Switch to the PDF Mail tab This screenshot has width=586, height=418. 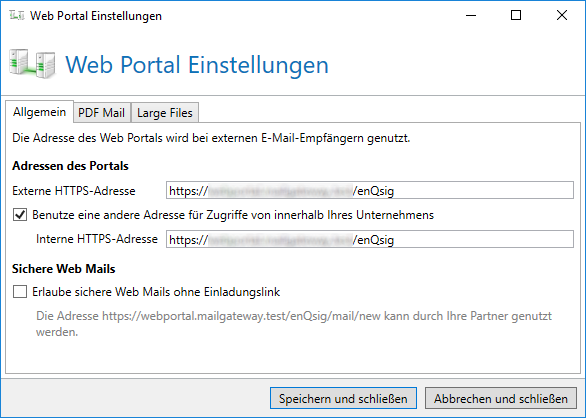101,113
